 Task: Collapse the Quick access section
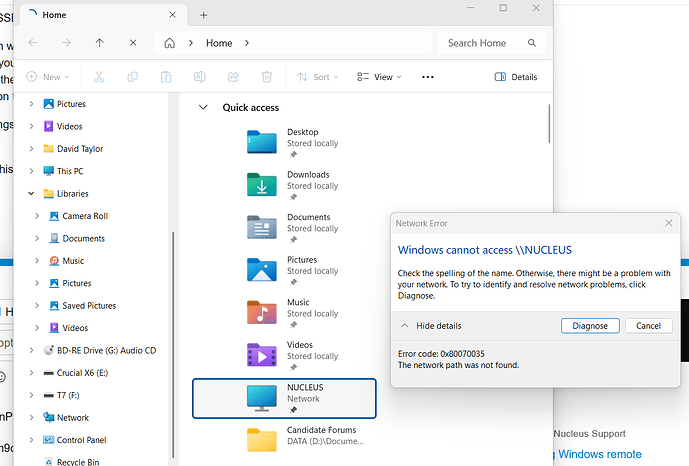(204, 107)
